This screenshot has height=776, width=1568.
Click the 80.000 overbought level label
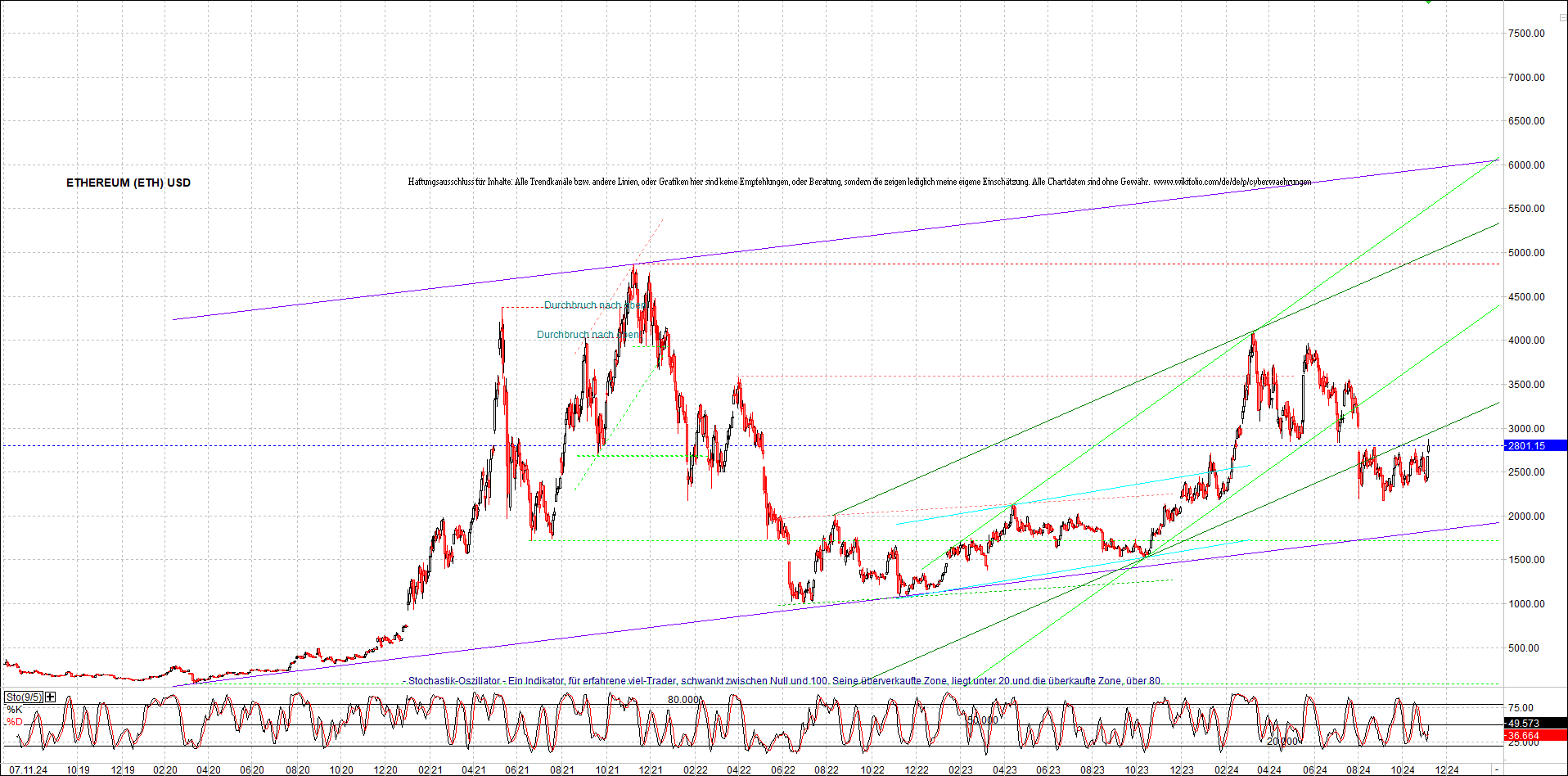683,700
